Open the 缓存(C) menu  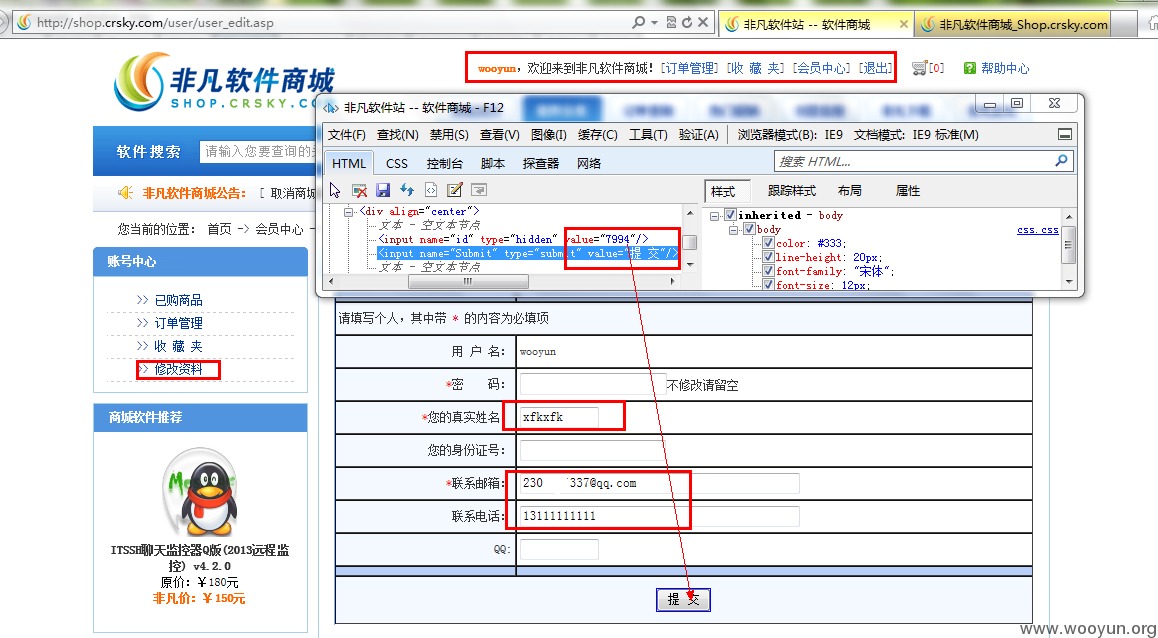(x=597, y=134)
